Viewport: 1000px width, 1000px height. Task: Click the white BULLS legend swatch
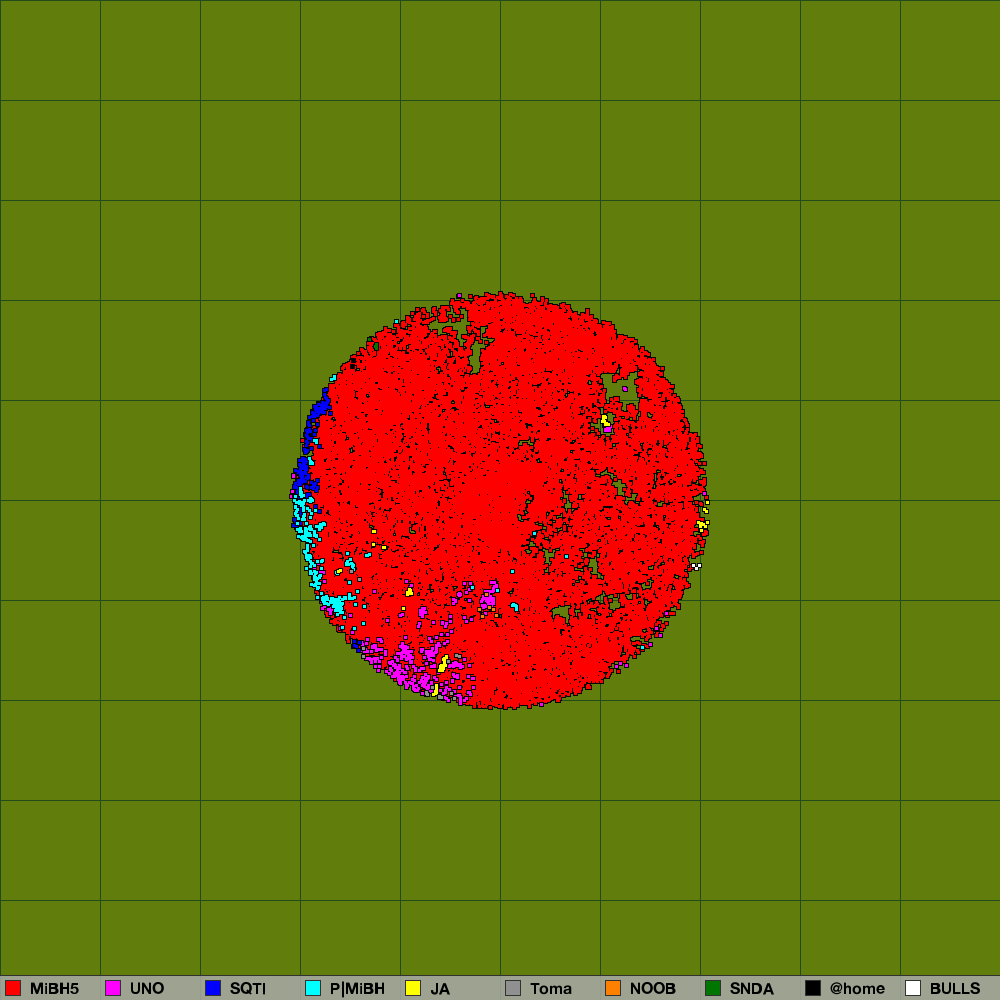click(913, 988)
